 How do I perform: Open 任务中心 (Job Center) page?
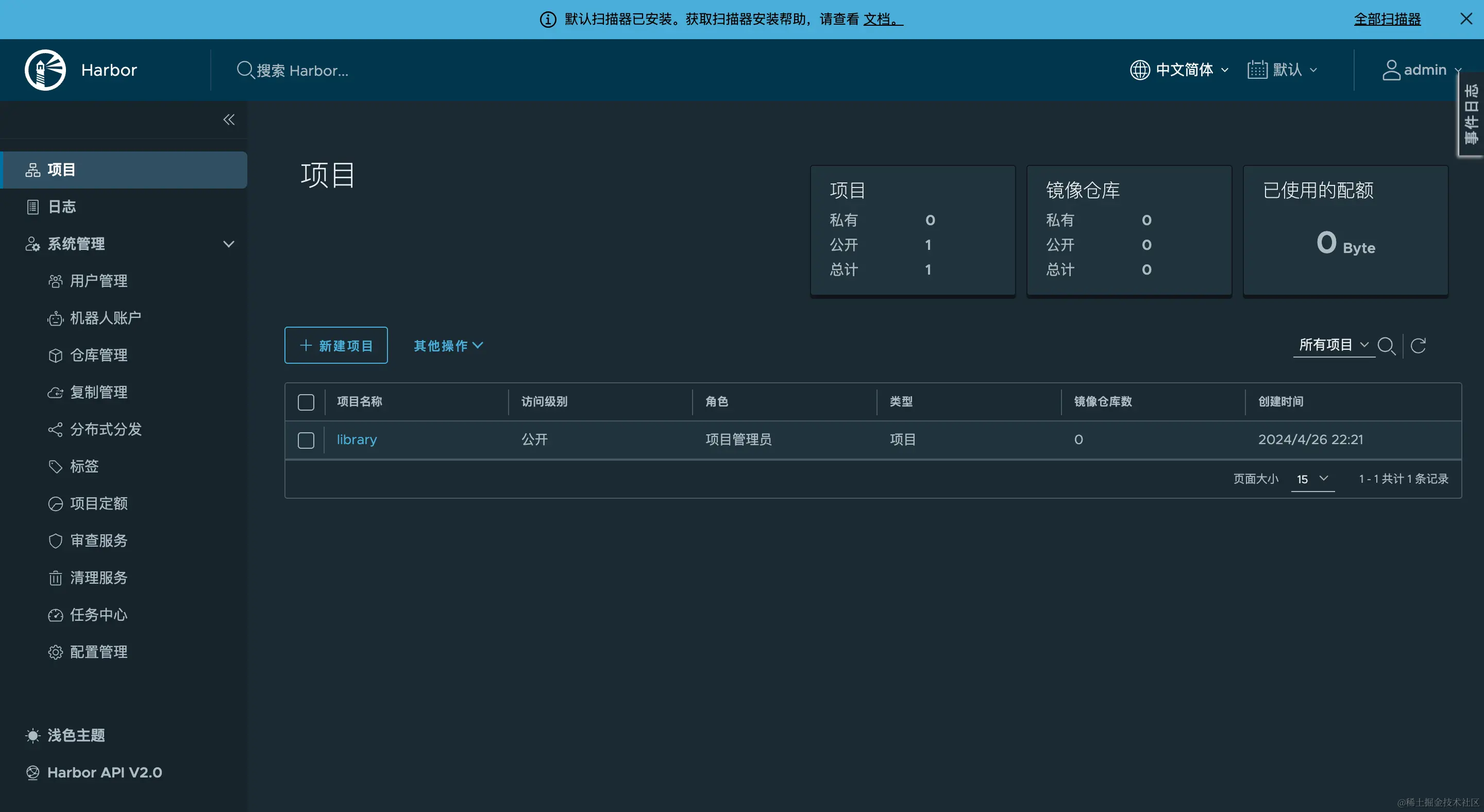pyautogui.click(x=98, y=615)
